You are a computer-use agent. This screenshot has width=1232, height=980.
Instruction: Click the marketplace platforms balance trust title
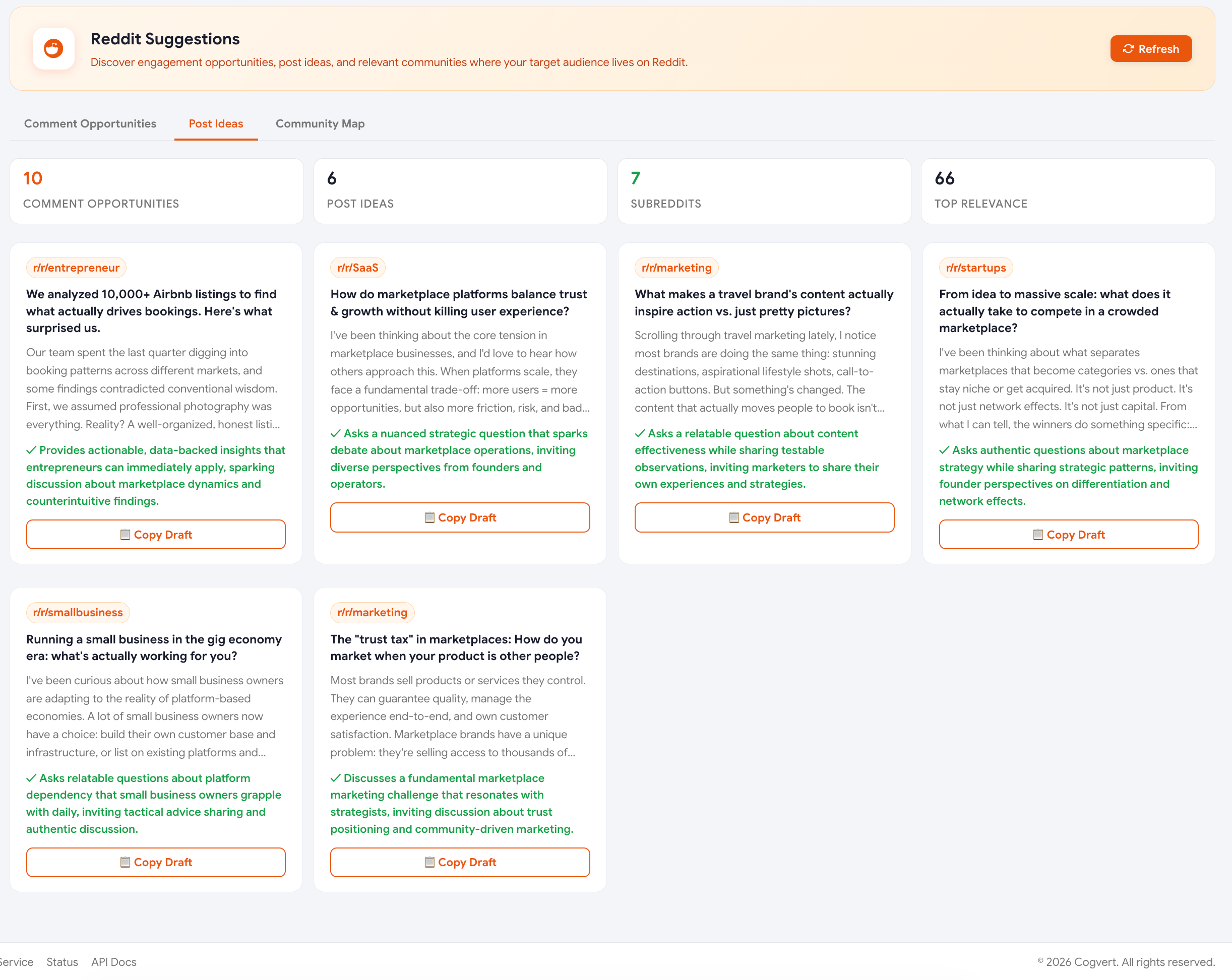(459, 302)
